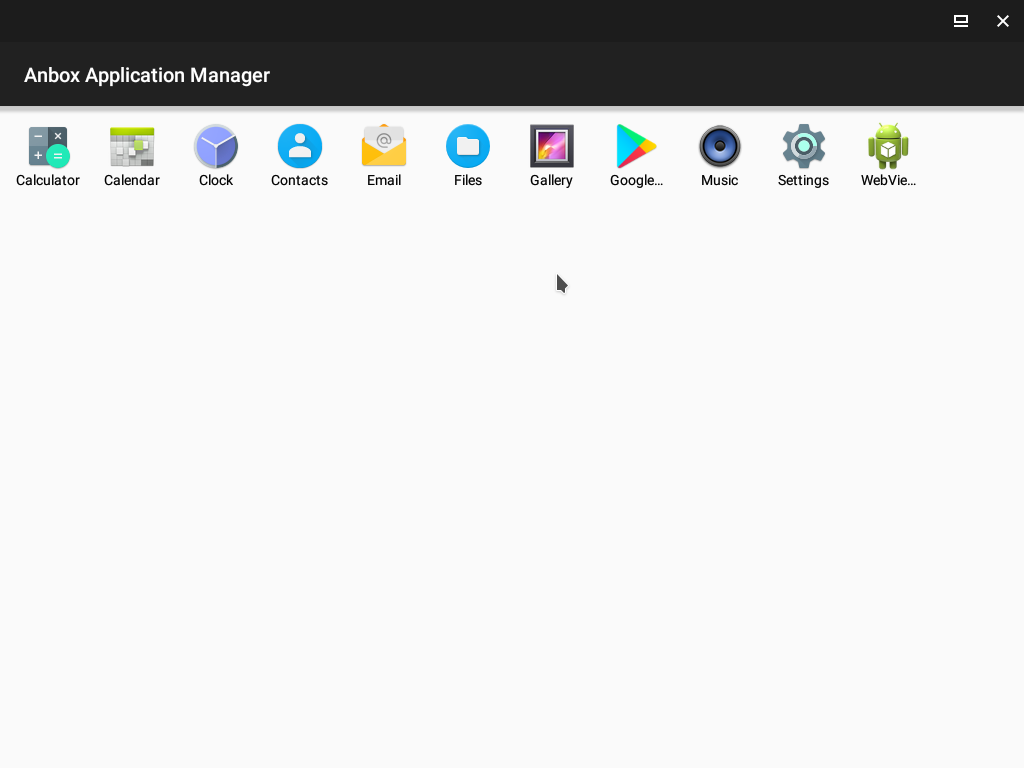
Task: Click the "Gallery" text label
Action: point(552,181)
